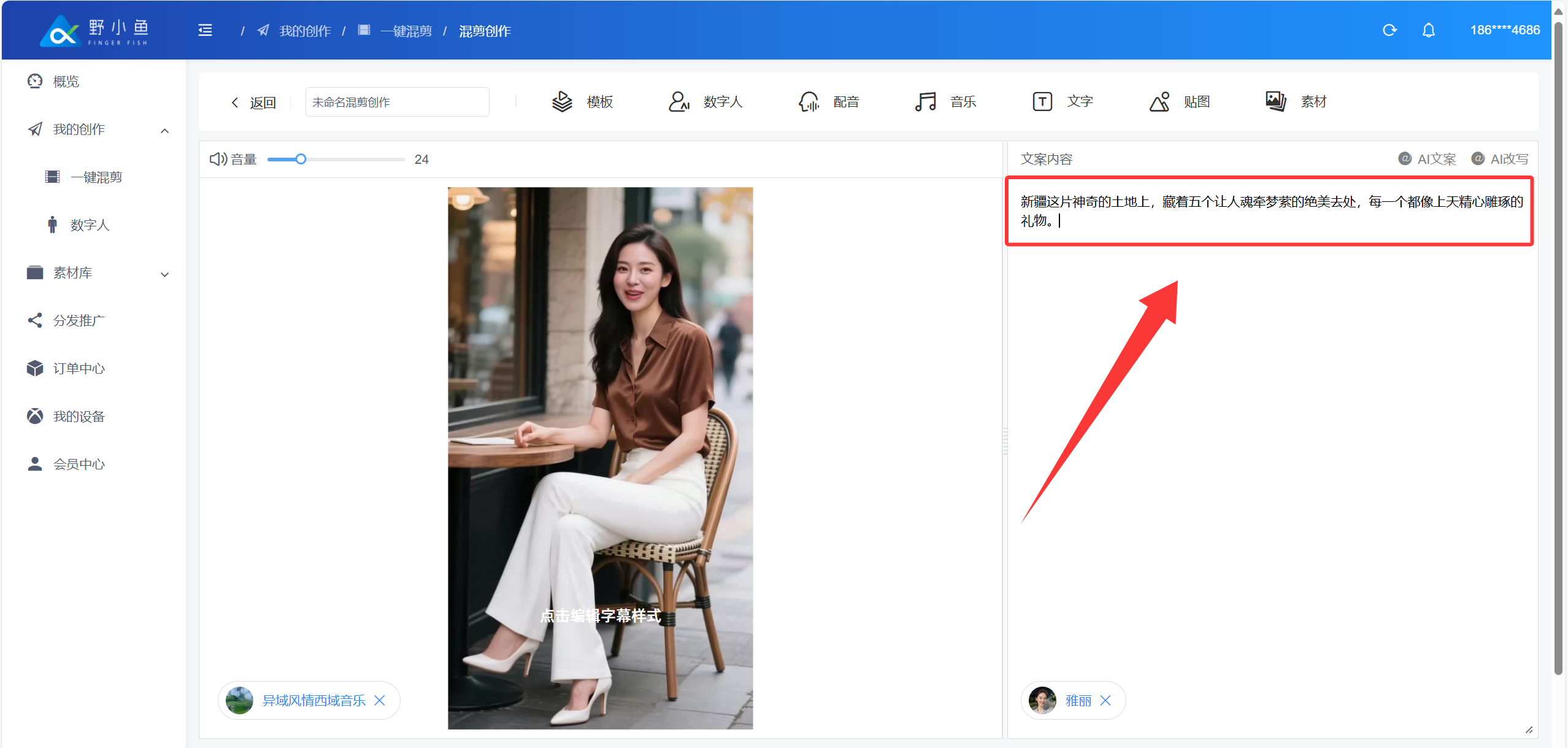Click the AI文案 button
Viewport: 1568px width, 748px height.
click(1428, 159)
